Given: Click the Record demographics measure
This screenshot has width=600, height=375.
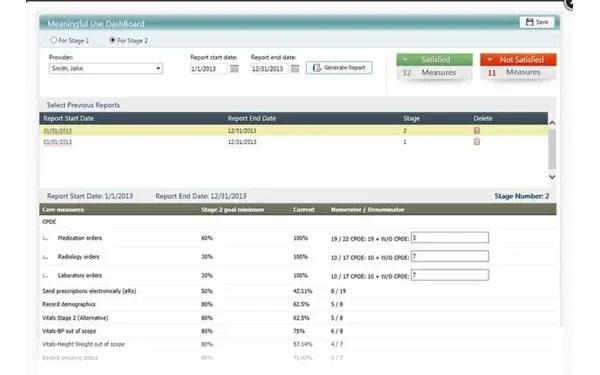Looking at the screenshot, I should click(x=69, y=304).
